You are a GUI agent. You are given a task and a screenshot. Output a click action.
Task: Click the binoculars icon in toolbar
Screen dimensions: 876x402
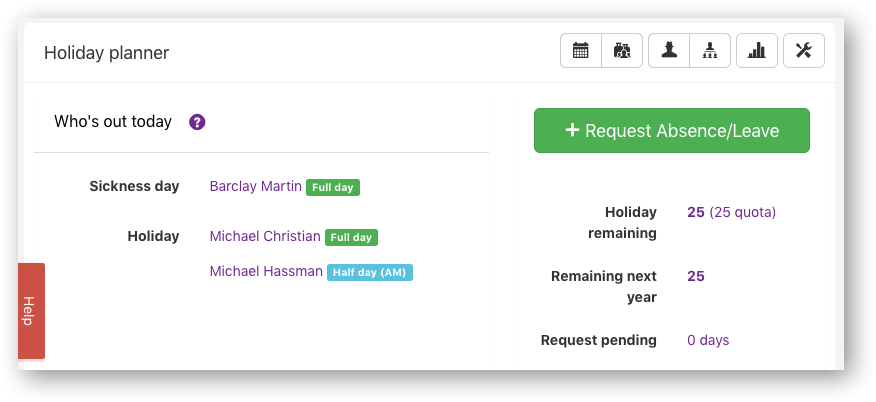(622, 51)
